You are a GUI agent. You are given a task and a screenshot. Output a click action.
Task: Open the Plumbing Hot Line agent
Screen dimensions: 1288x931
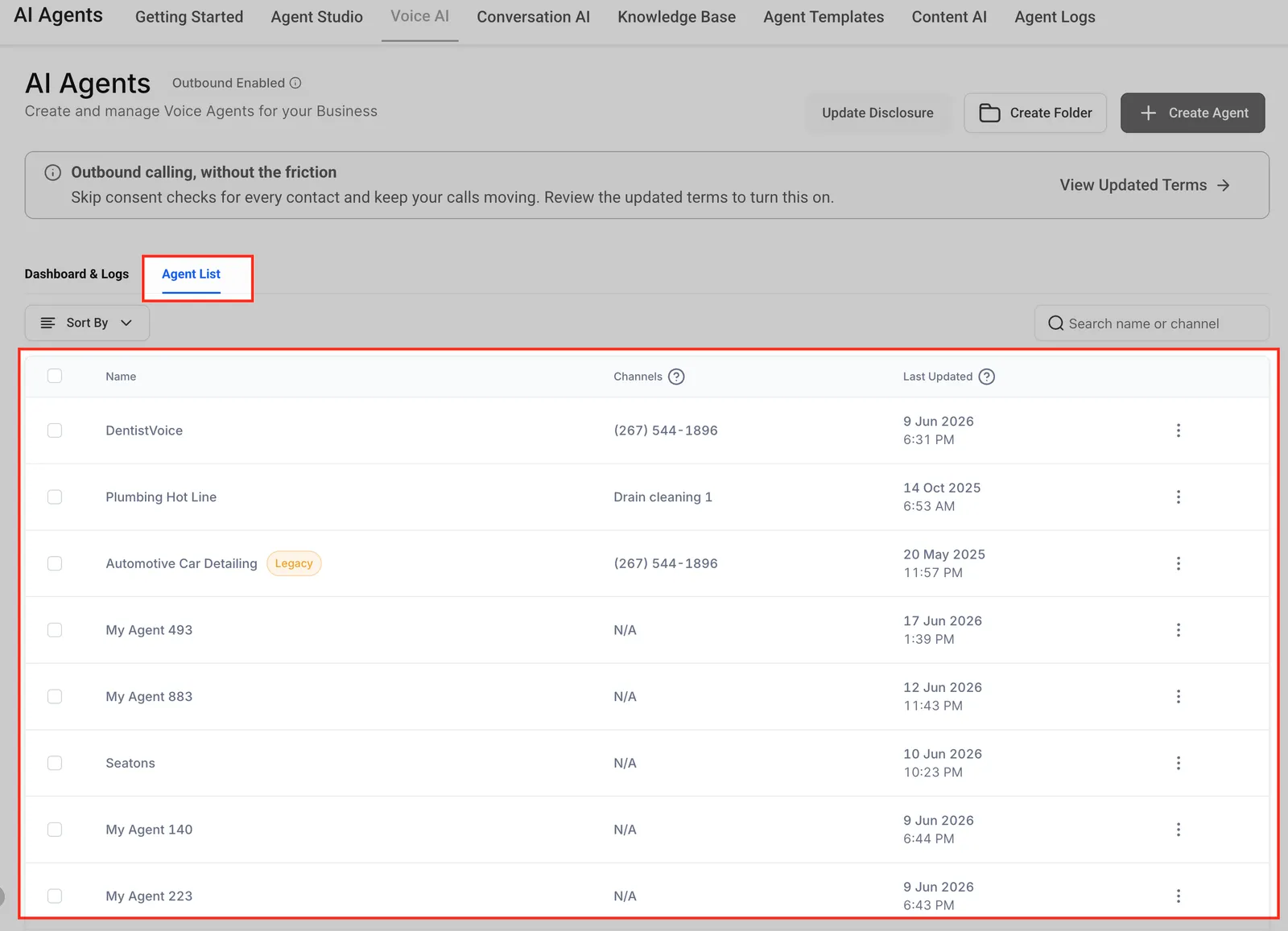[x=161, y=497]
